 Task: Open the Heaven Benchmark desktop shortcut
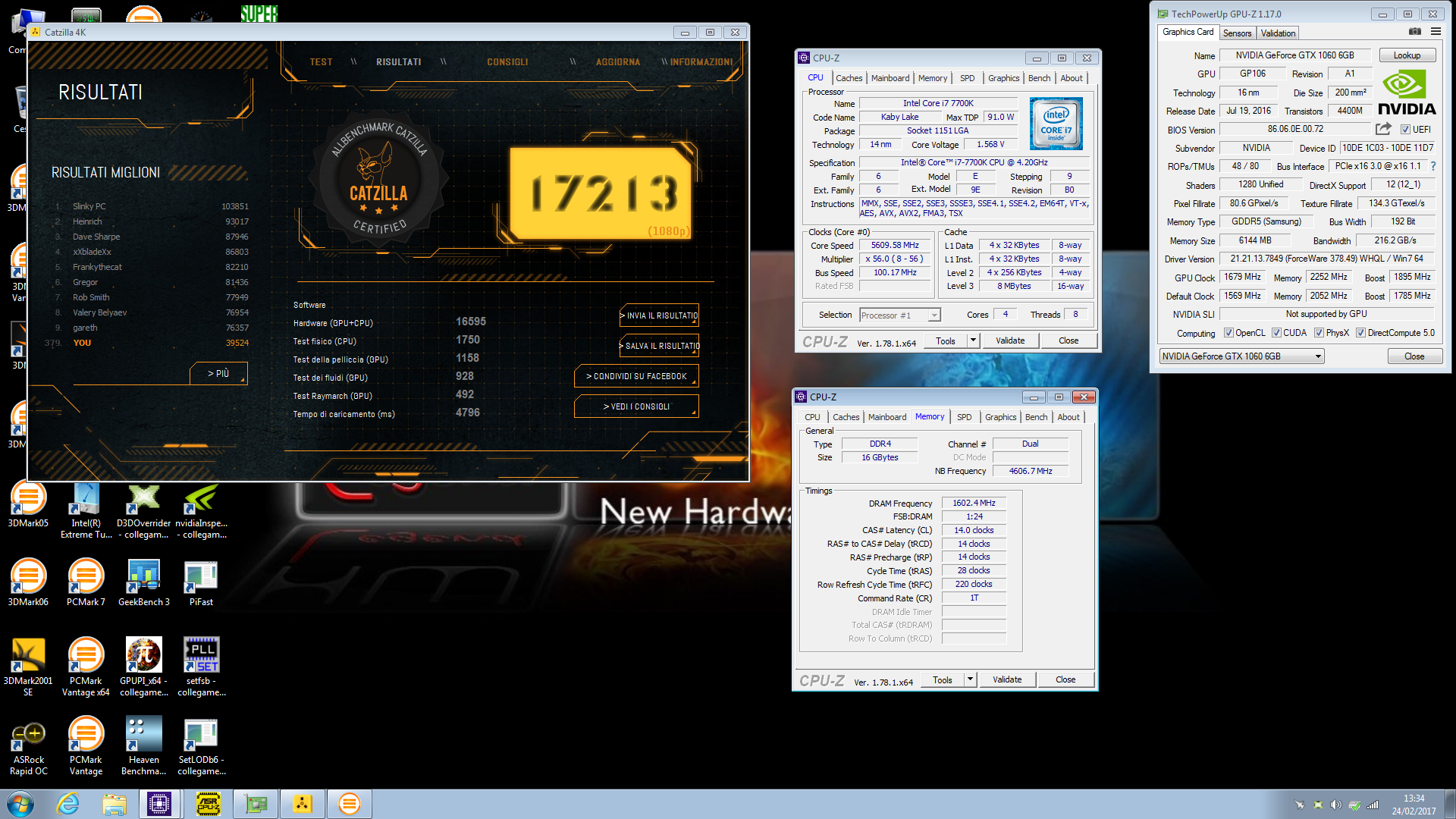(143, 747)
